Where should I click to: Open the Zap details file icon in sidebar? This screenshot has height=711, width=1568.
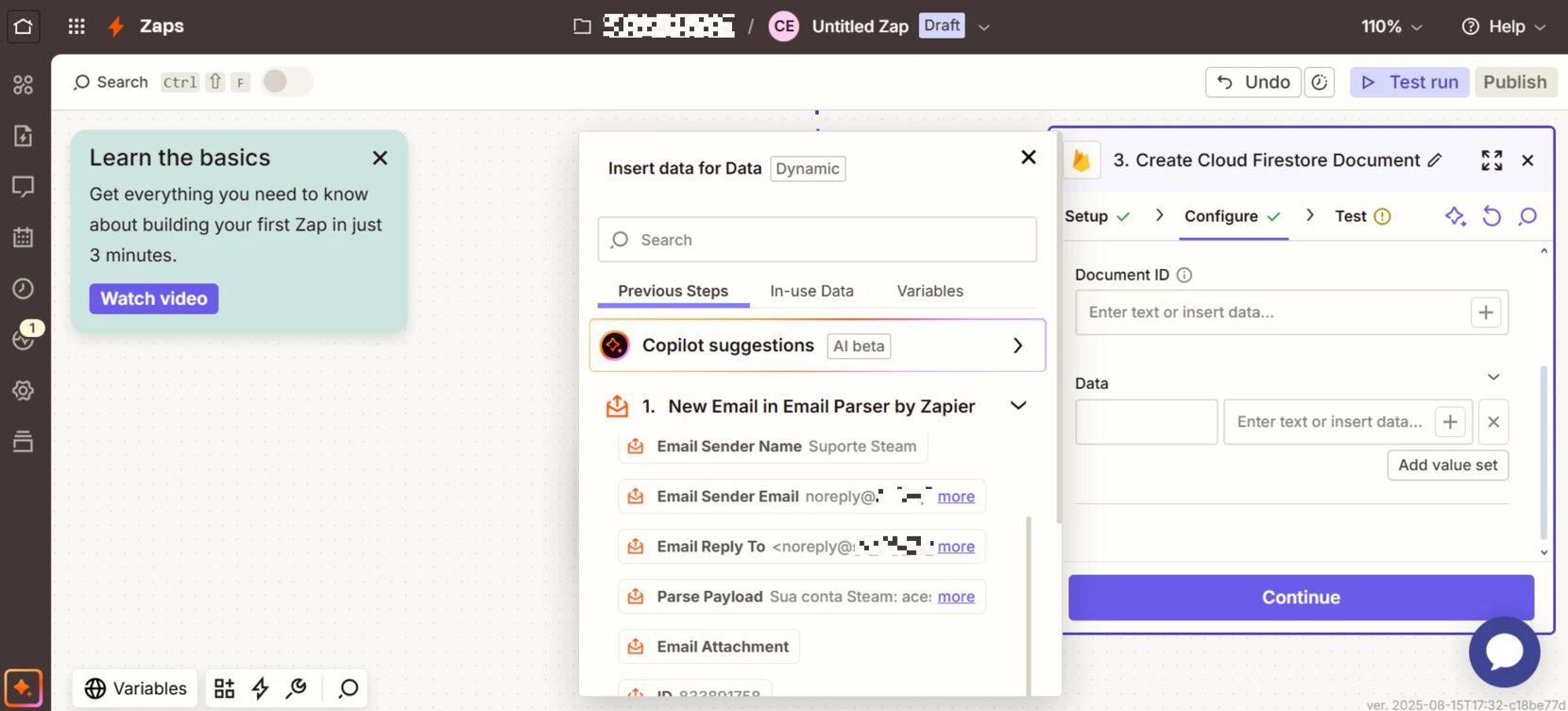coord(24,136)
